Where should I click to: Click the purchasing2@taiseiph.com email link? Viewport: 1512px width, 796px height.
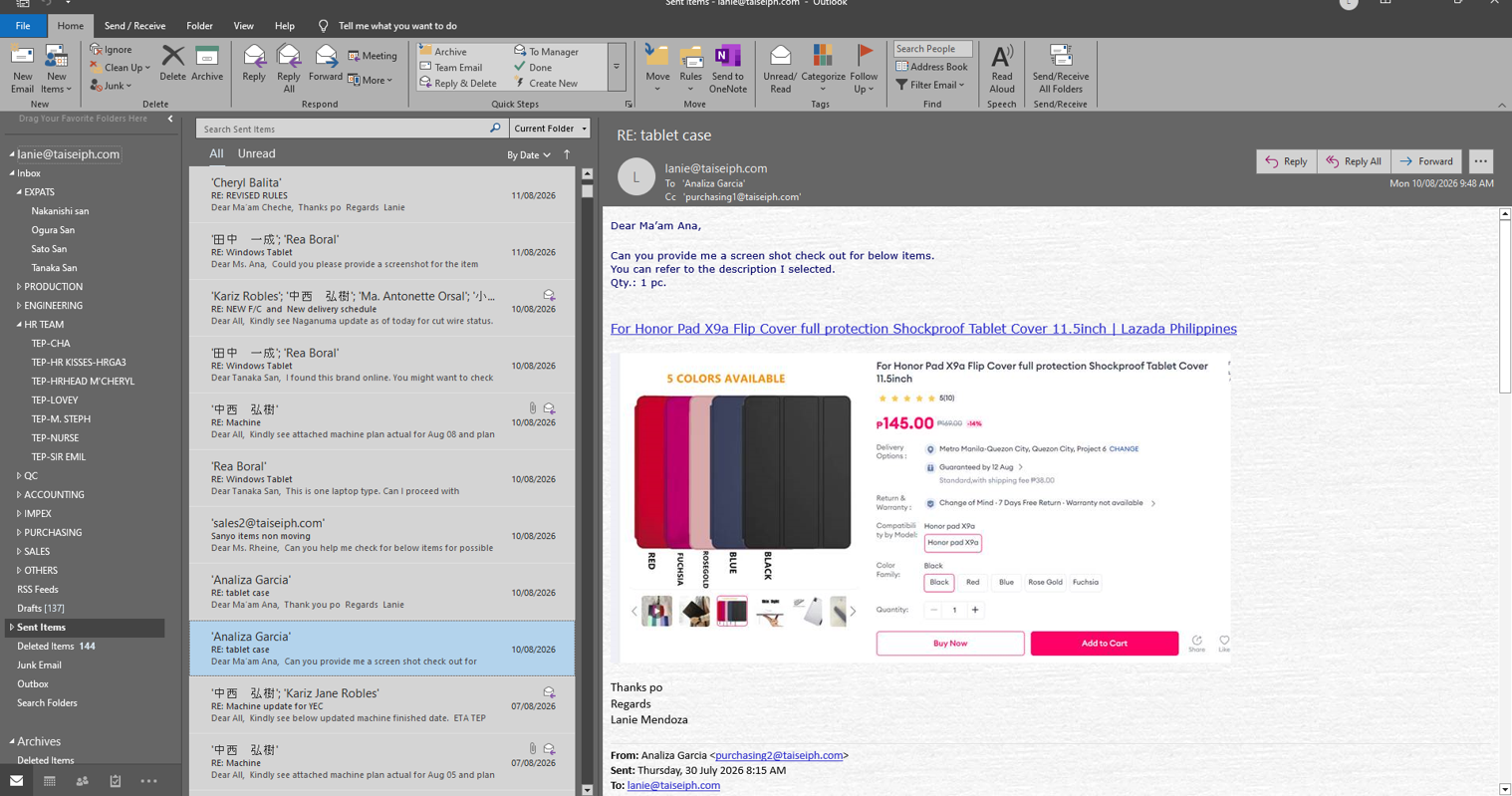click(779, 755)
